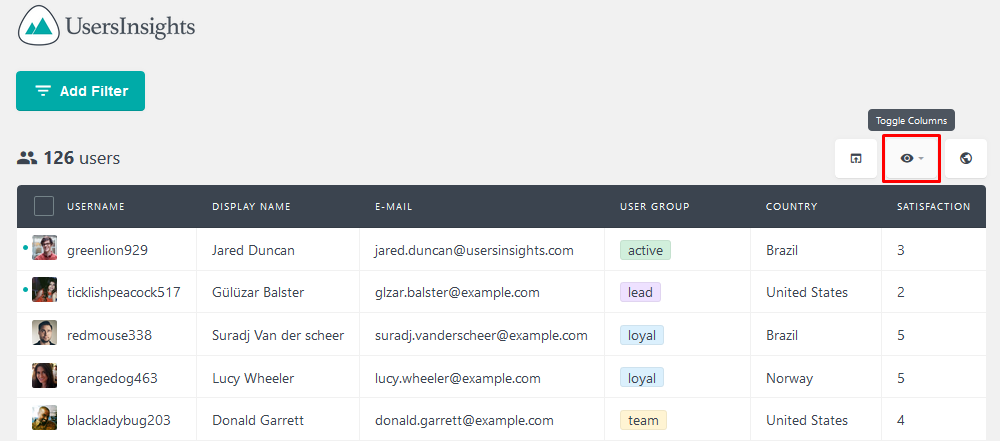Sort by the Username column header
The height and width of the screenshot is (441, 1000).
[96, 207]
